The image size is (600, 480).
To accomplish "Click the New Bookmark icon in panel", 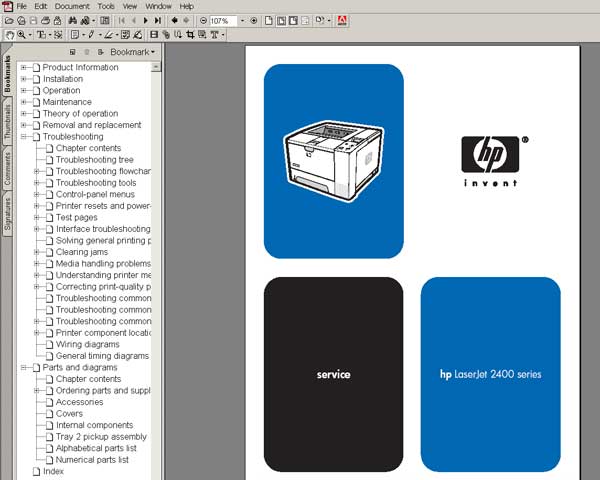I will click(72, 52).
